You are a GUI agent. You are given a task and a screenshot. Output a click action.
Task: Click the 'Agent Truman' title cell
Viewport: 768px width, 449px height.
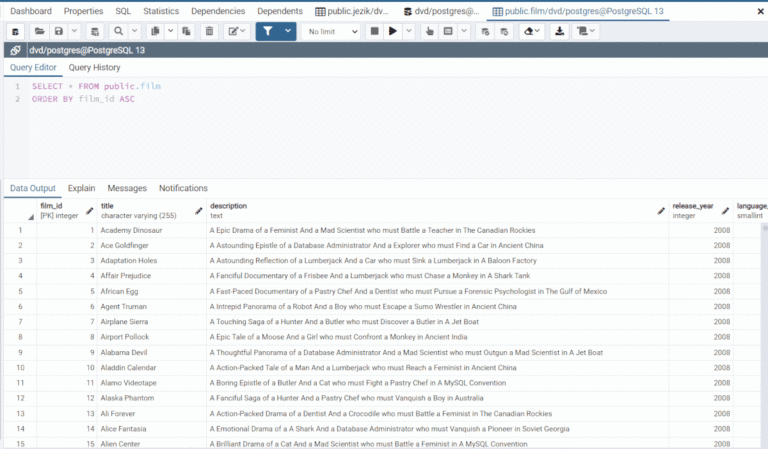click(x=152, y=307)
